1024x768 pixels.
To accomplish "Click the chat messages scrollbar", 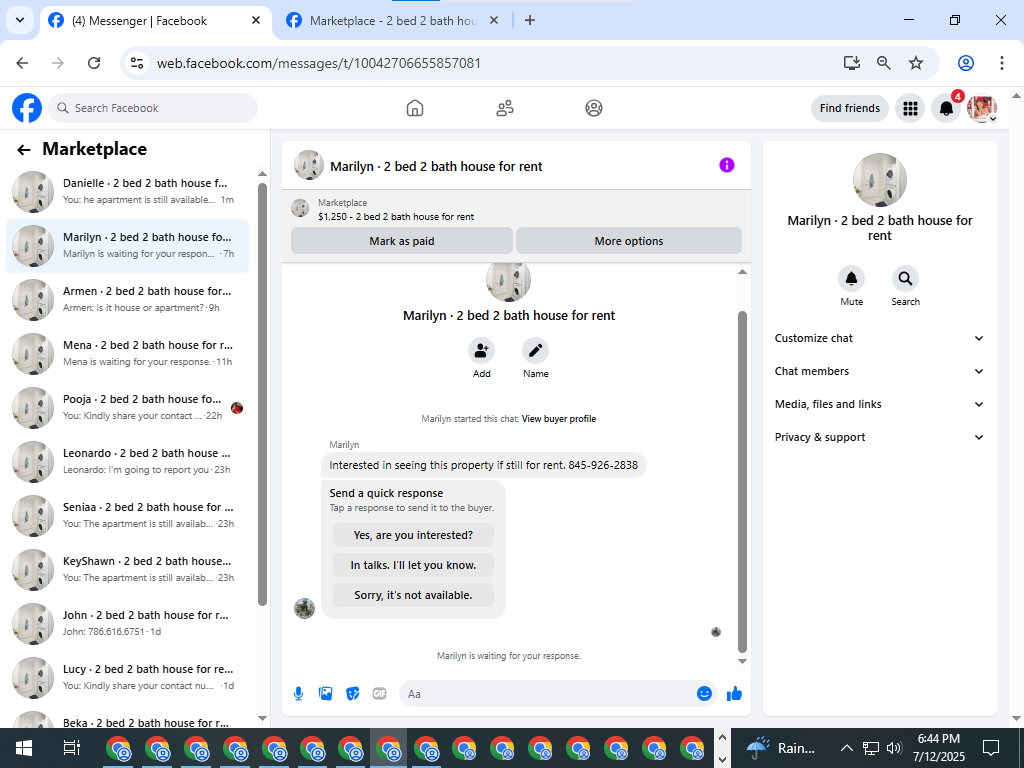I will (742, 481).
